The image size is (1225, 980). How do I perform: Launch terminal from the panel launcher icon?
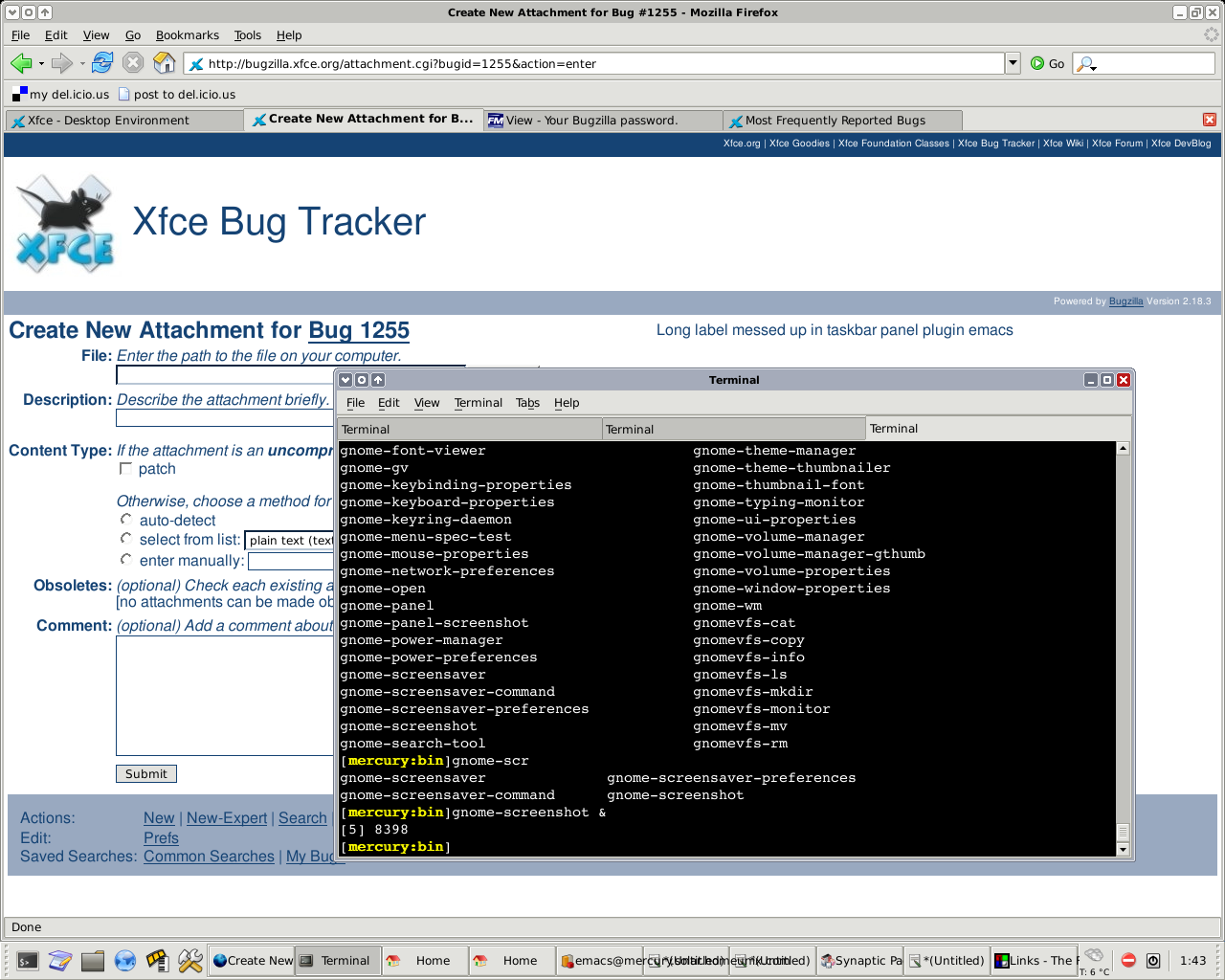(x=28, y=961)
